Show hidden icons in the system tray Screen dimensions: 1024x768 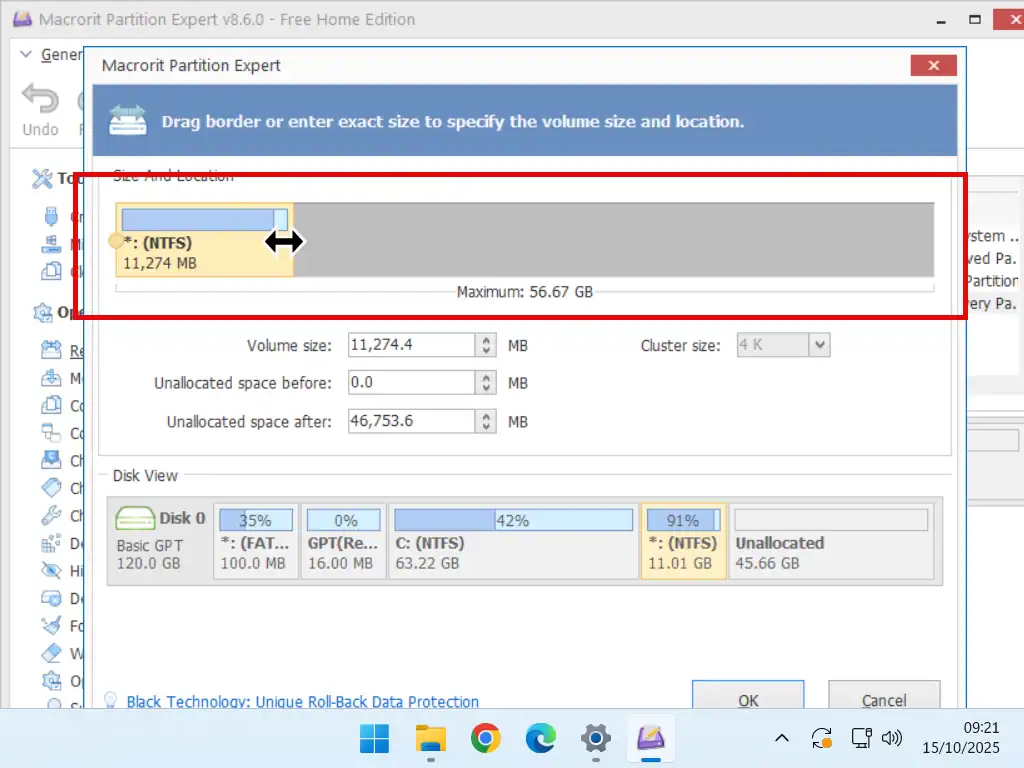782,739
